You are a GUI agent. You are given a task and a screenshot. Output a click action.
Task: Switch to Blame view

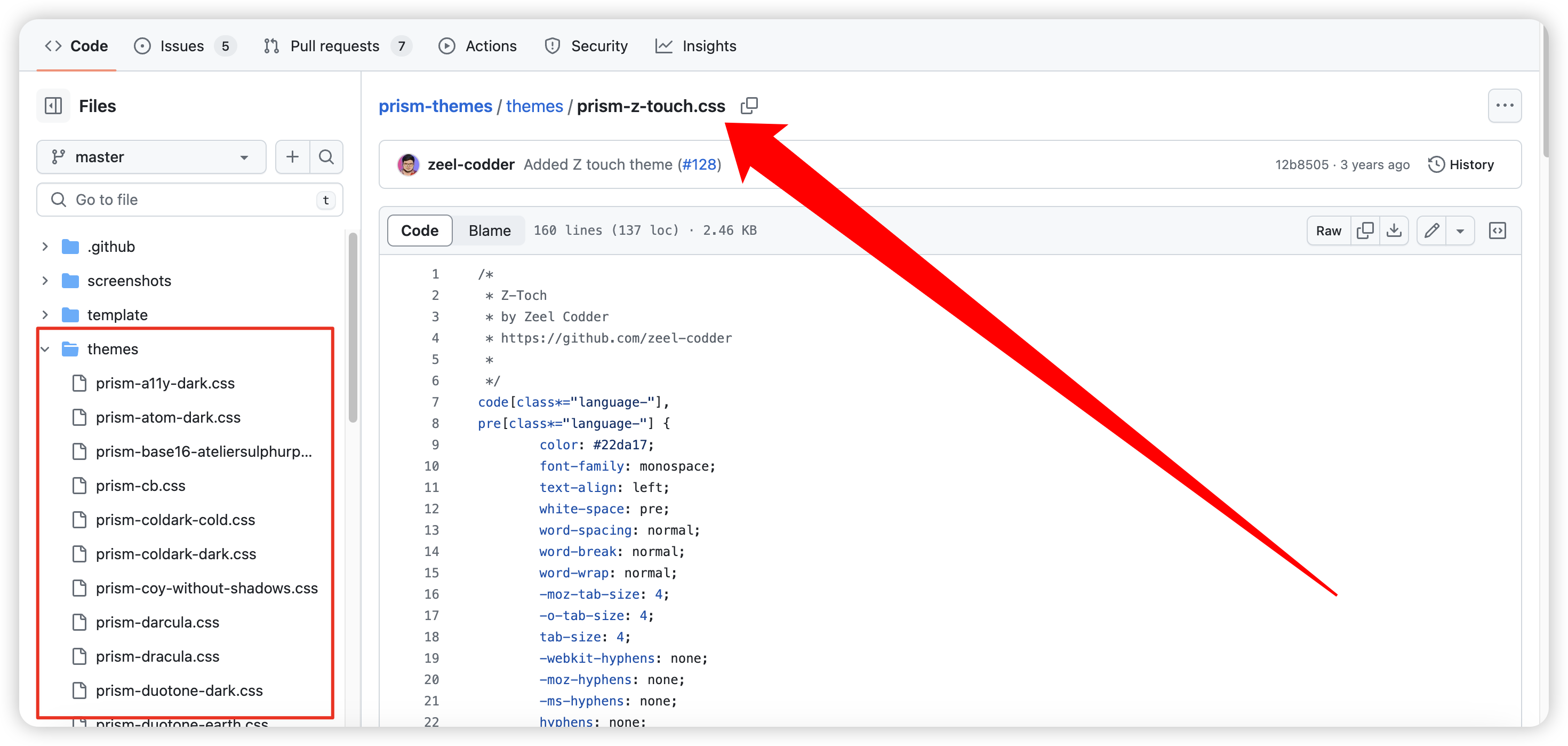coord(490,231)
